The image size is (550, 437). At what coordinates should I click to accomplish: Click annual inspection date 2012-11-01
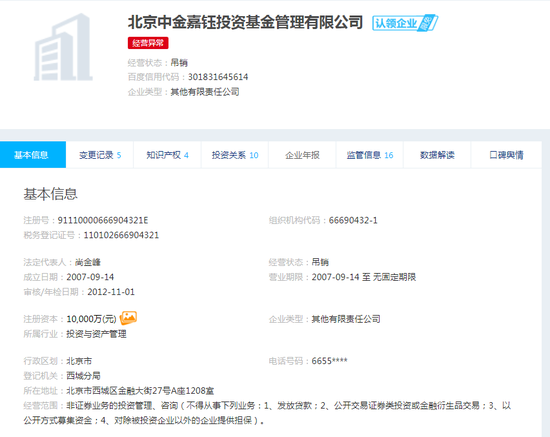click(x=111, y=292)
